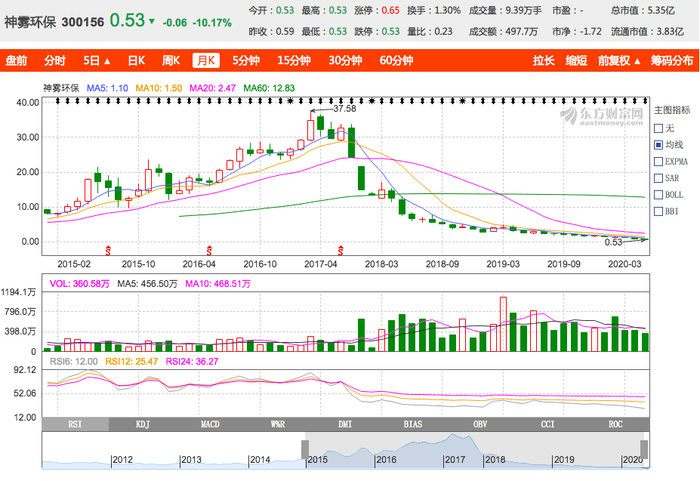Screen dimensions: 700x481
Task: Click the MA10: 1.50 legend value
Action: (x=158, y=88)
